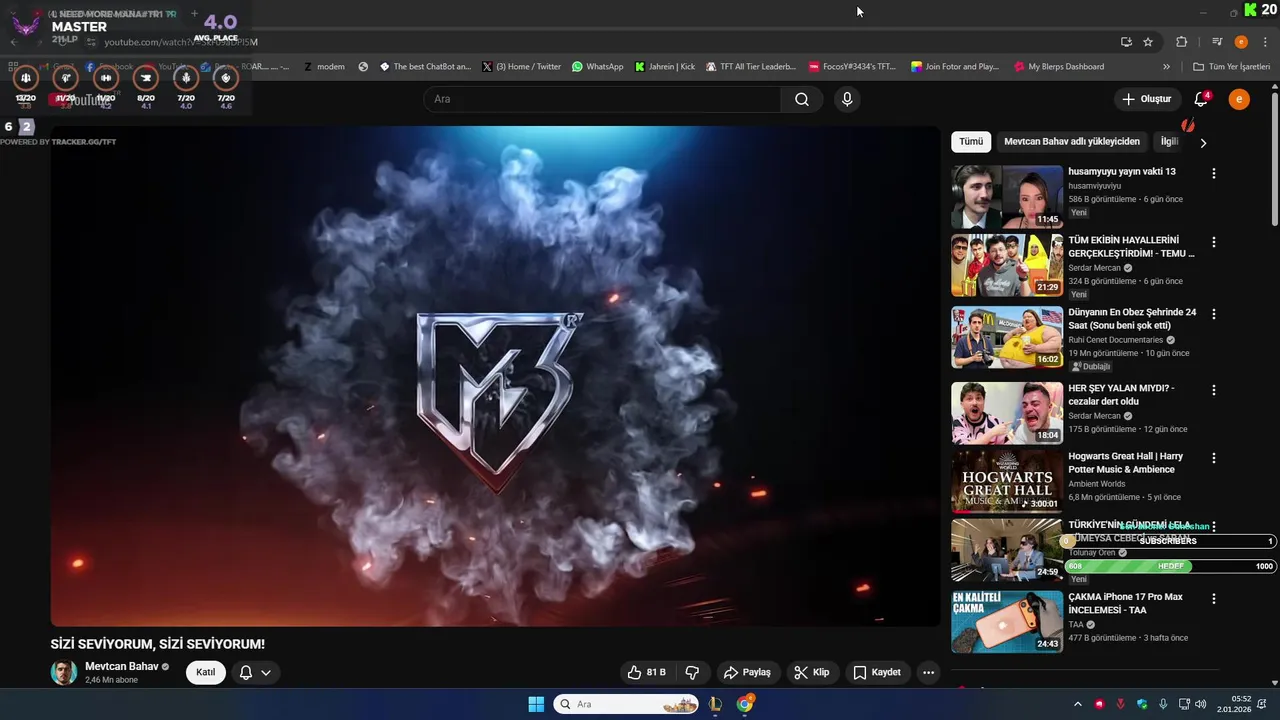This screenshot has height=720, width=1280.
Task: Click install/cast icon in address bar
Action: 1126,42
